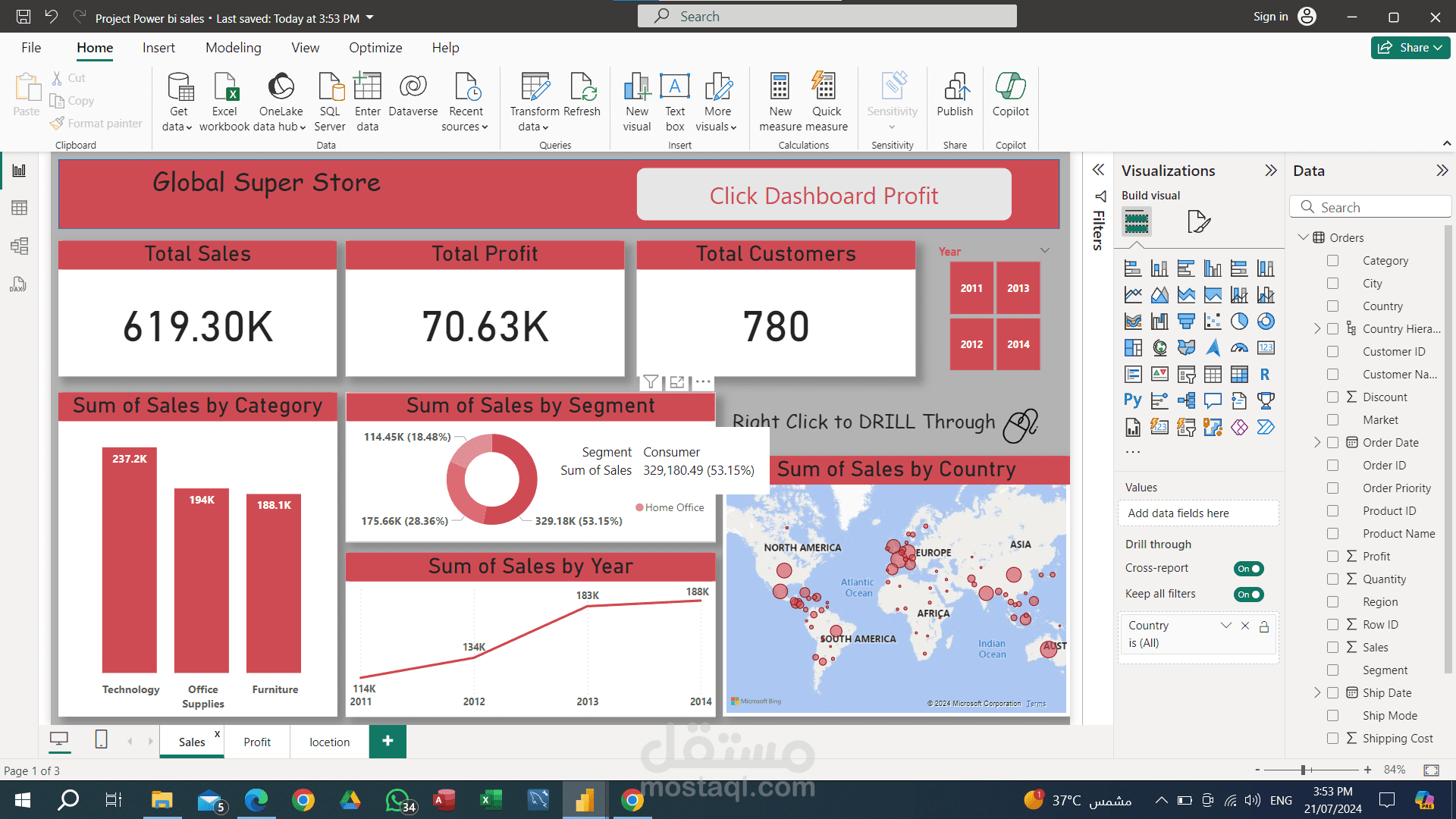Choose the R script visual icon
Viewport: 1456px width, 819px height.
point(1265,374)
